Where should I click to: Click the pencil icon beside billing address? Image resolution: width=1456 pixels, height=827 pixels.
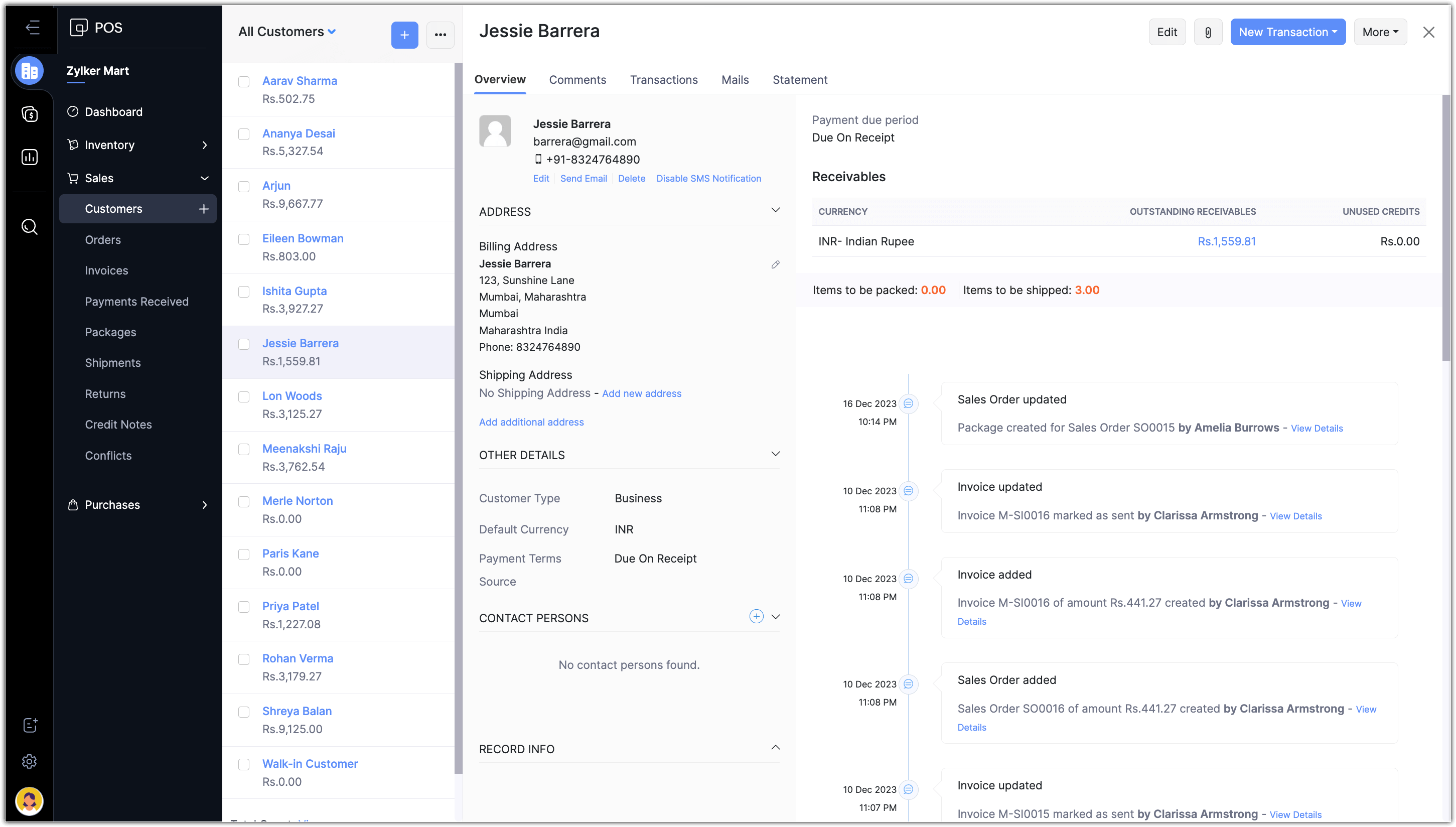[775, 264]
